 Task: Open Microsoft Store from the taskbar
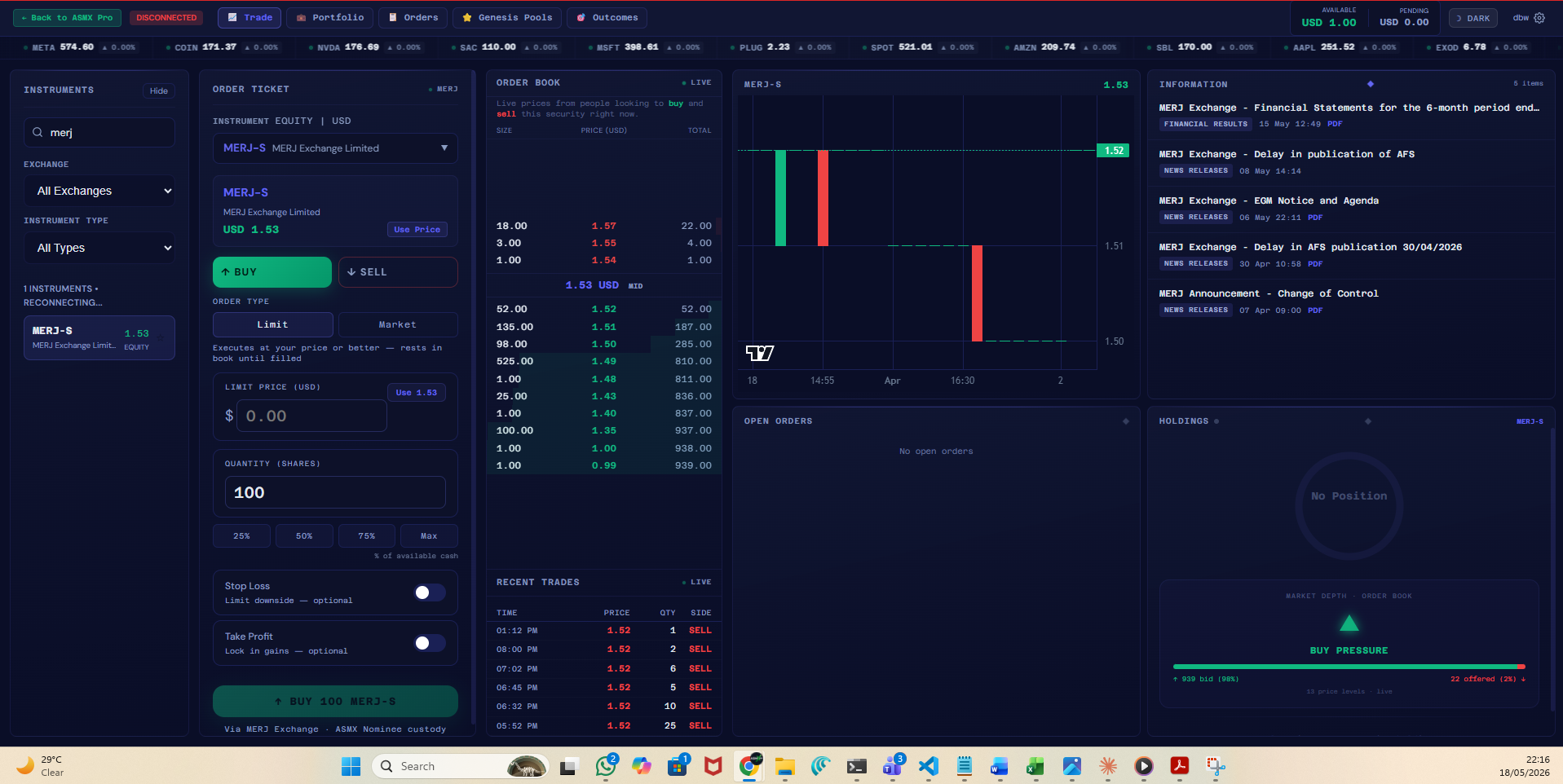[678, 766]
